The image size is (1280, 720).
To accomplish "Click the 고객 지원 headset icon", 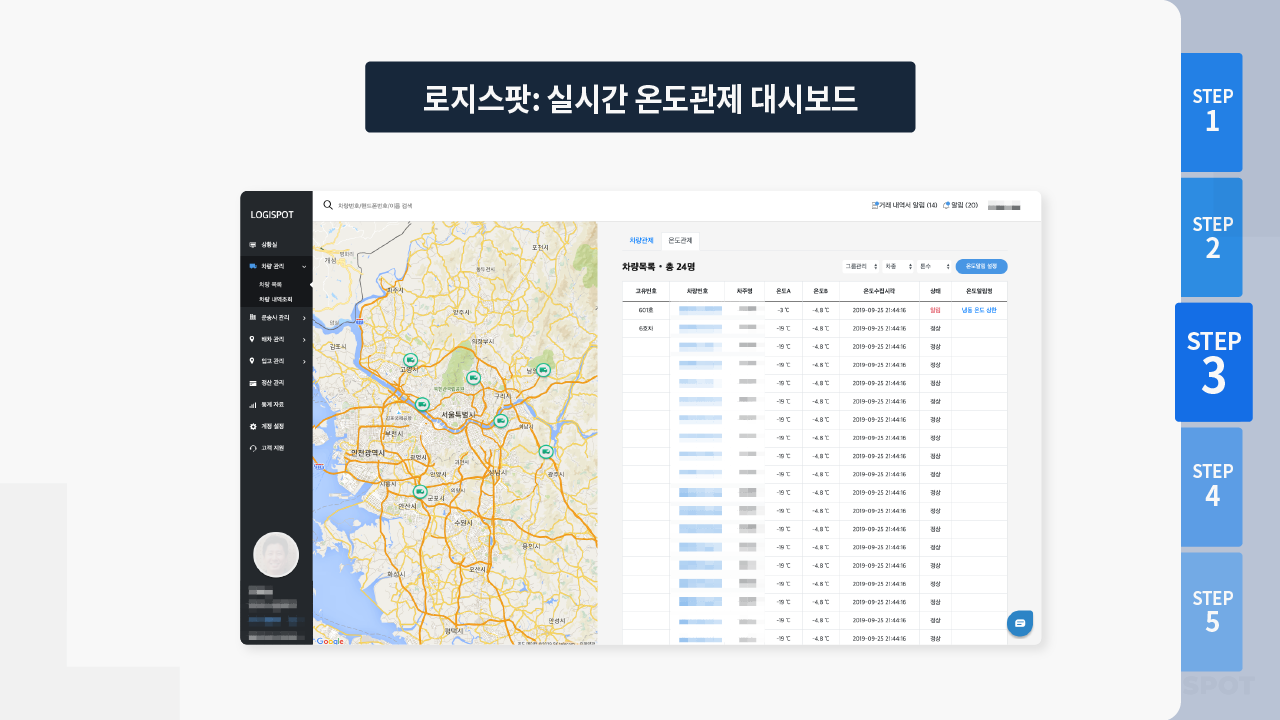I will pyautogui.click(x=253, y=448).
